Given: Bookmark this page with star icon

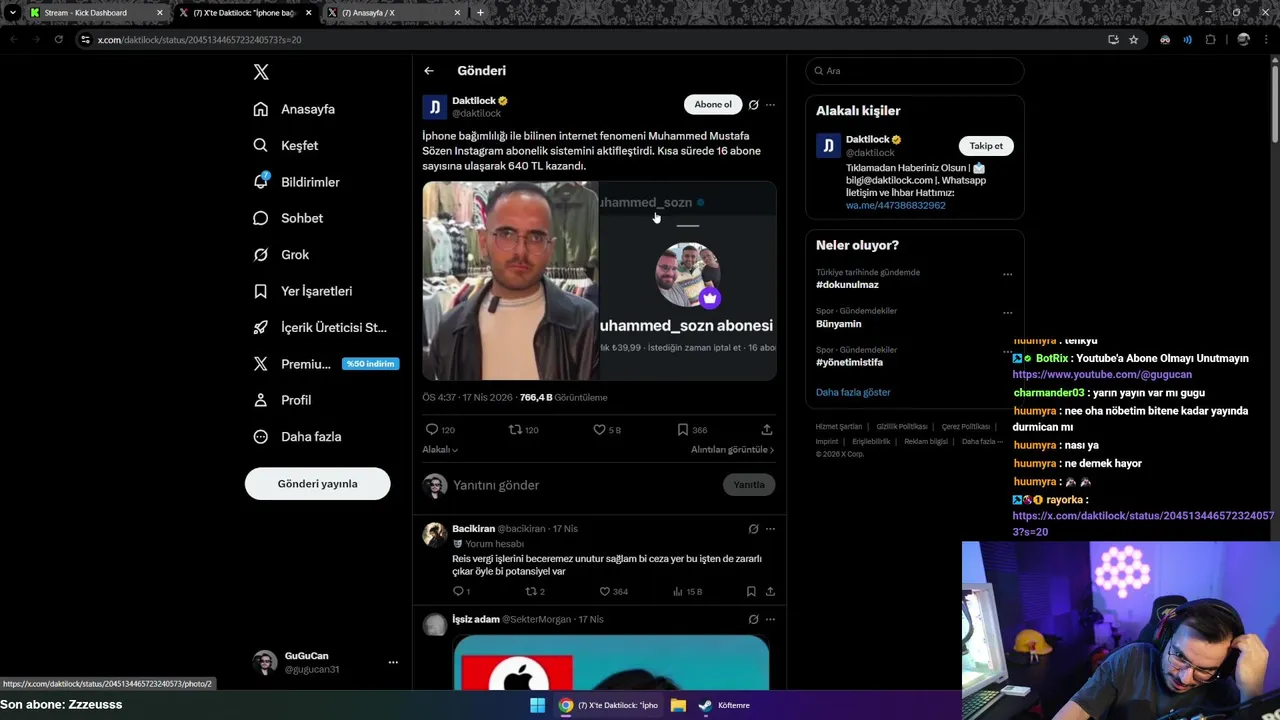Looking at the screenshot, I should pos(1133,40).
